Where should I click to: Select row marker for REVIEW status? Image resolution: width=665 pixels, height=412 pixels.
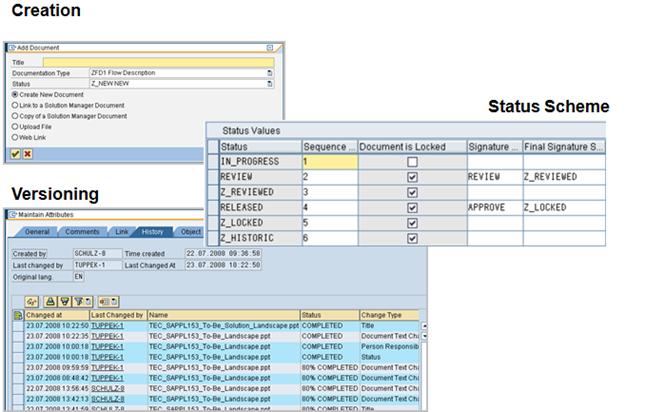[x=213, y=177]
